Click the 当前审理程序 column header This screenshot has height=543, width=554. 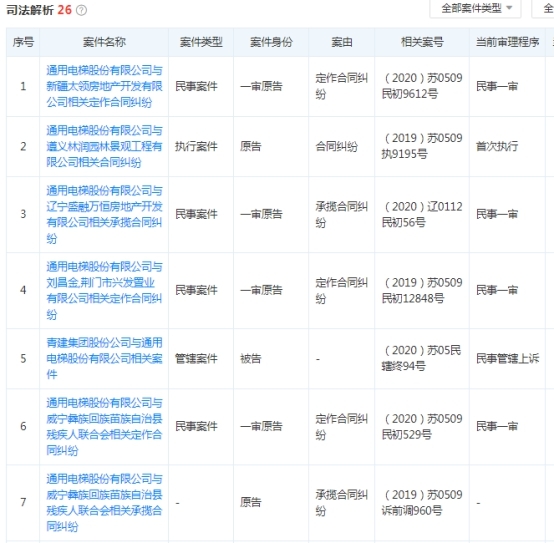(x=507, y=42)
